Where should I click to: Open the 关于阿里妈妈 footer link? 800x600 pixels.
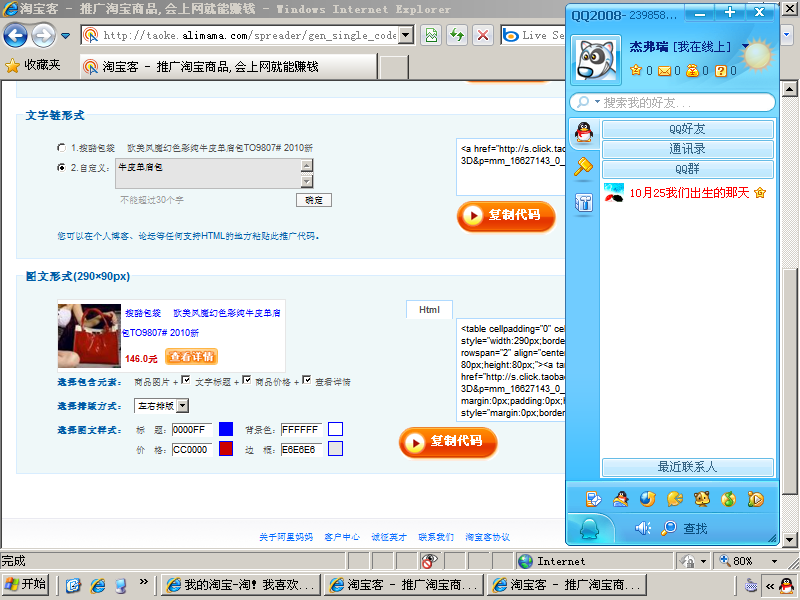(x=286, y=537)
